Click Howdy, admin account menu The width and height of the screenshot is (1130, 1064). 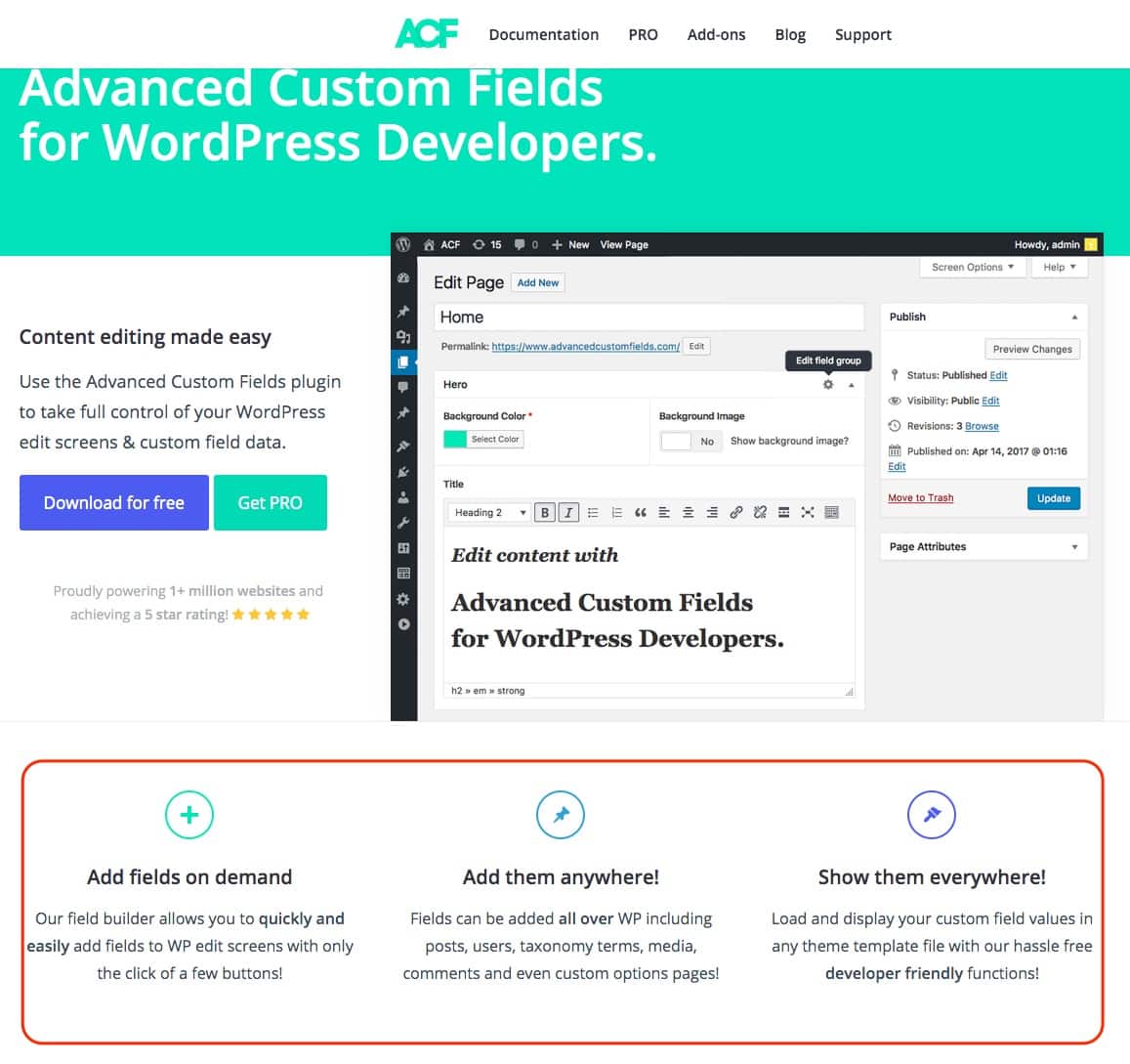[x=1055, y=244]
